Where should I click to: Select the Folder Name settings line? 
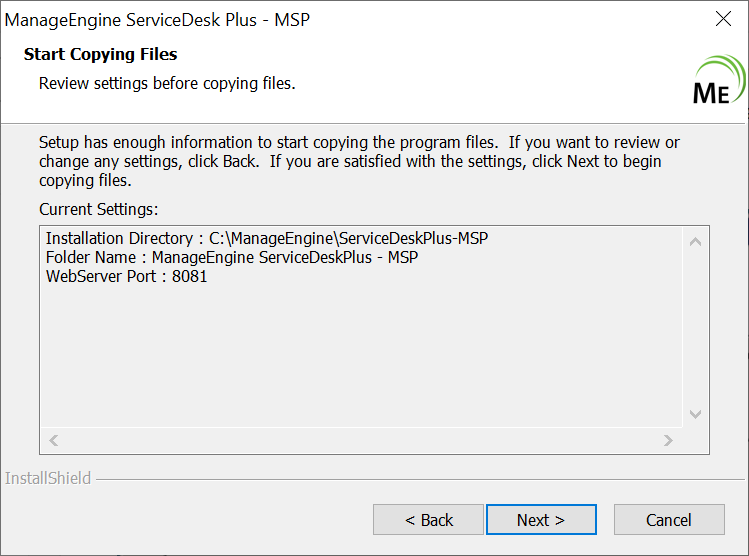[232, 258]
